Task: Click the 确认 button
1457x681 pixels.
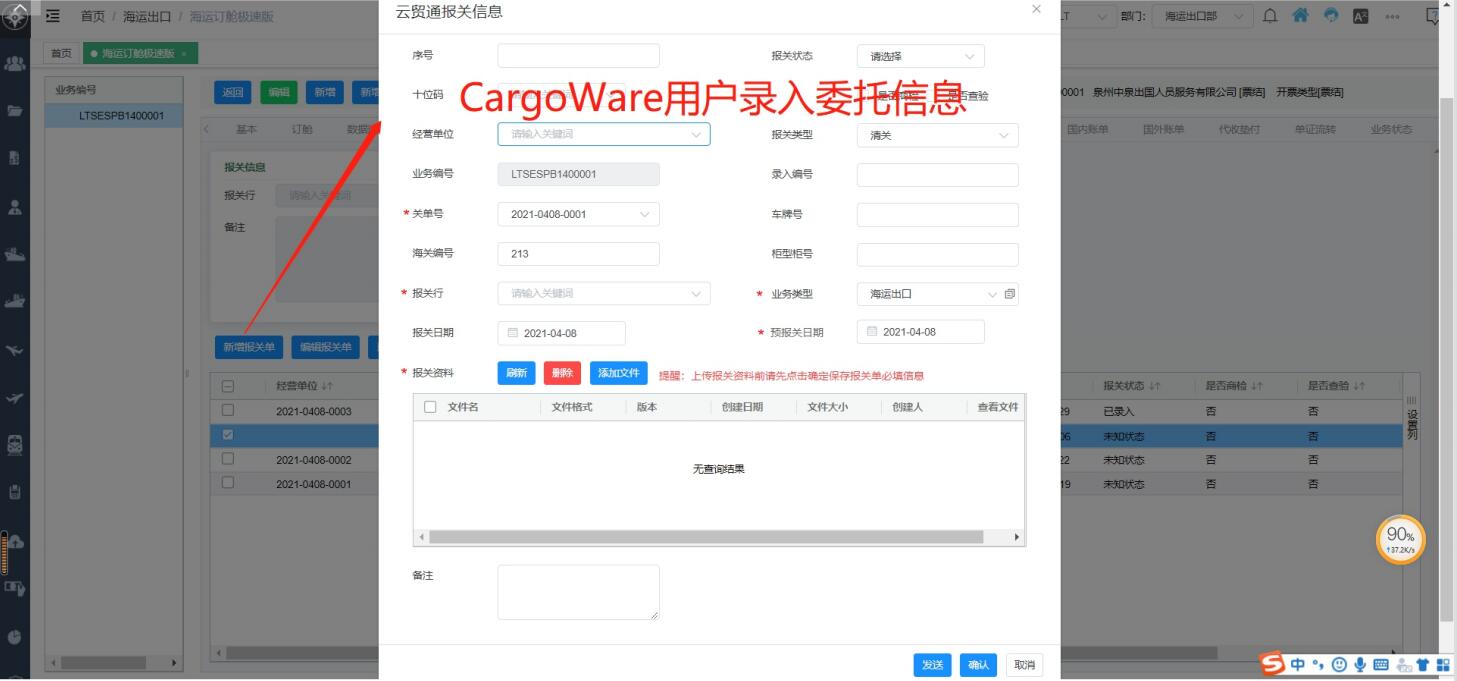Action: 979,665
